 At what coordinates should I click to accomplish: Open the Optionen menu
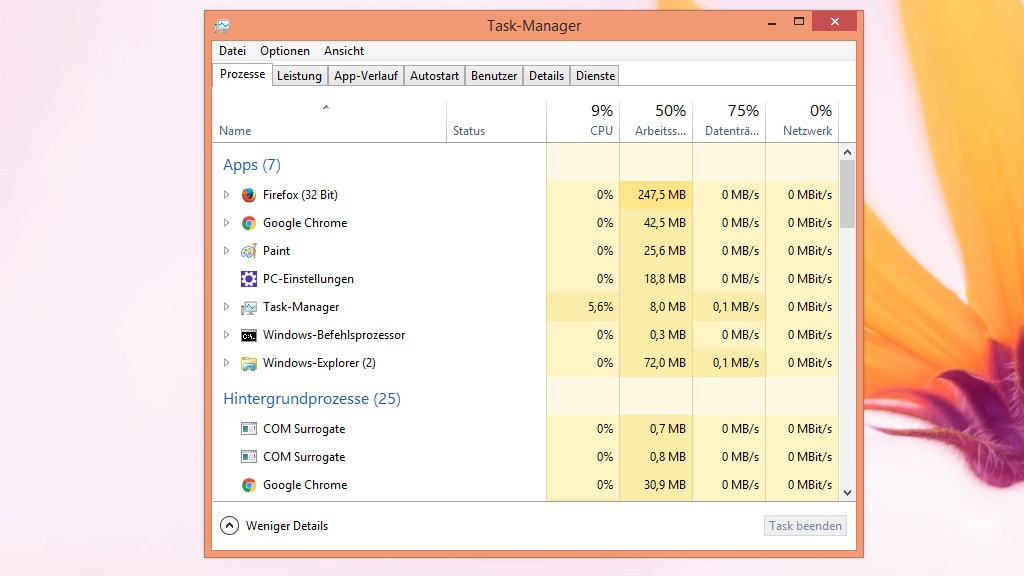tap(285, 50)
